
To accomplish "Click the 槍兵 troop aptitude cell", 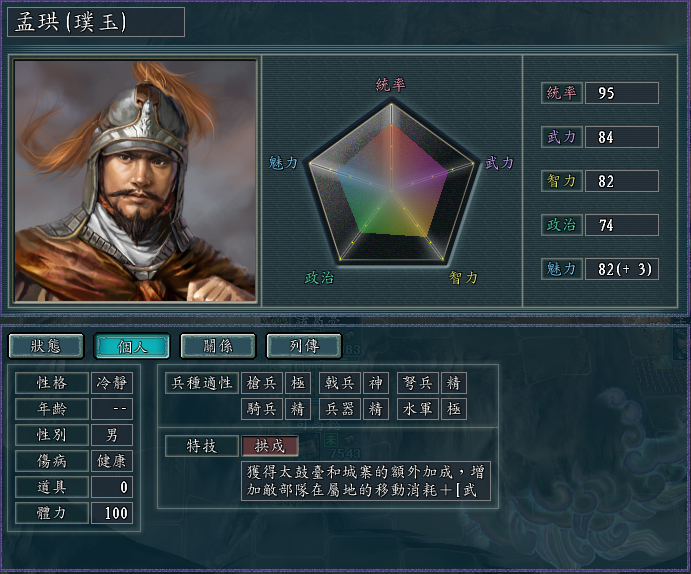I will coord(263,383).
